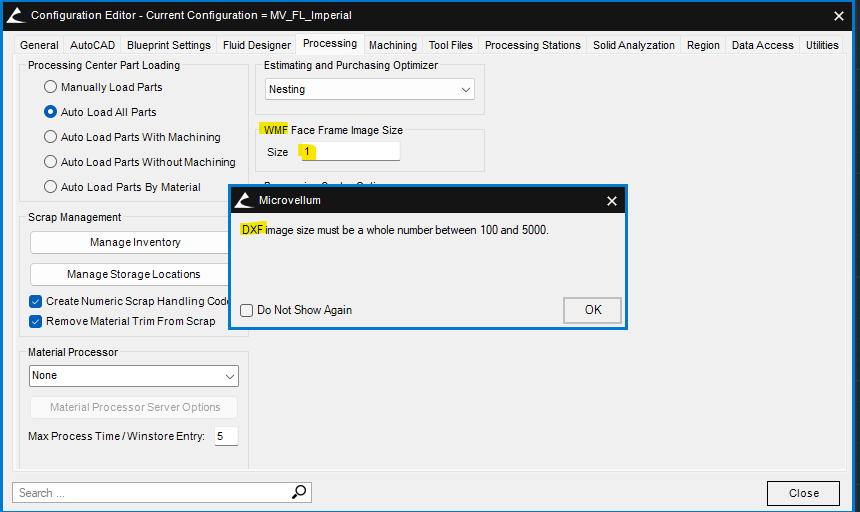Click the Max Process Time entry field
Screen dimensions: 860x512
click(x=225, y=436)
